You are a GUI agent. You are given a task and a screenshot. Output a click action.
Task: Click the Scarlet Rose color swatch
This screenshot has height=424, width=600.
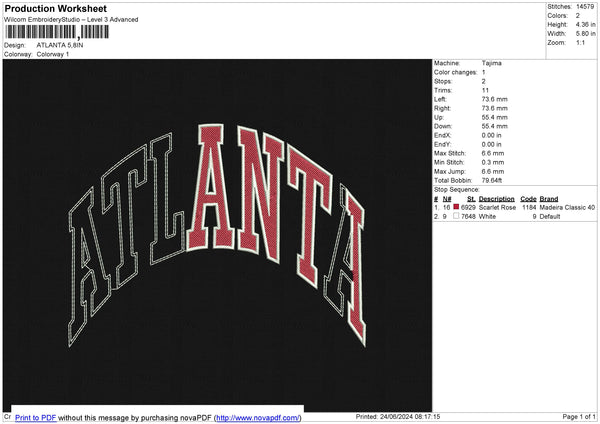click(456, 207)
